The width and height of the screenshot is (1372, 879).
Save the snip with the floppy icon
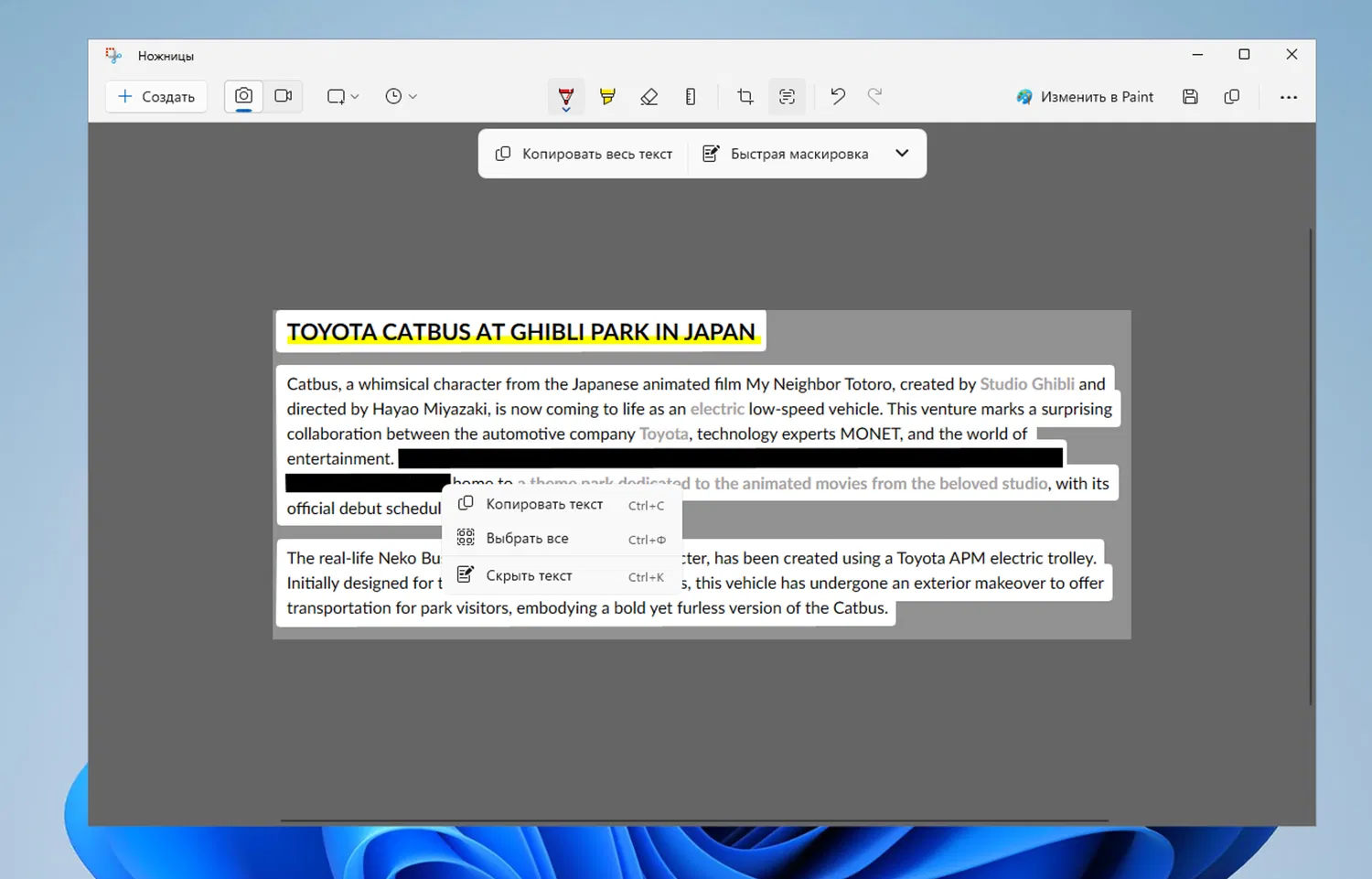tap(1190, 97)
